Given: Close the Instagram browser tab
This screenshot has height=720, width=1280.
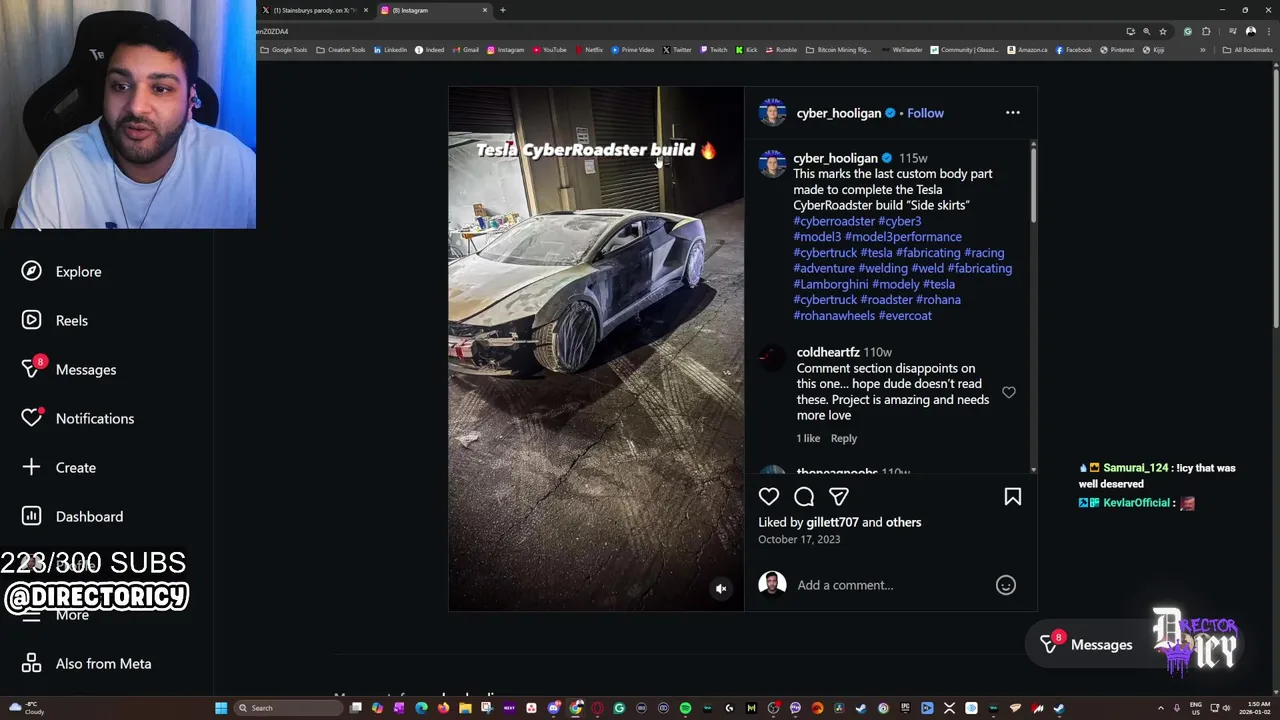Looking at the screenshot, I should (485, 10).
